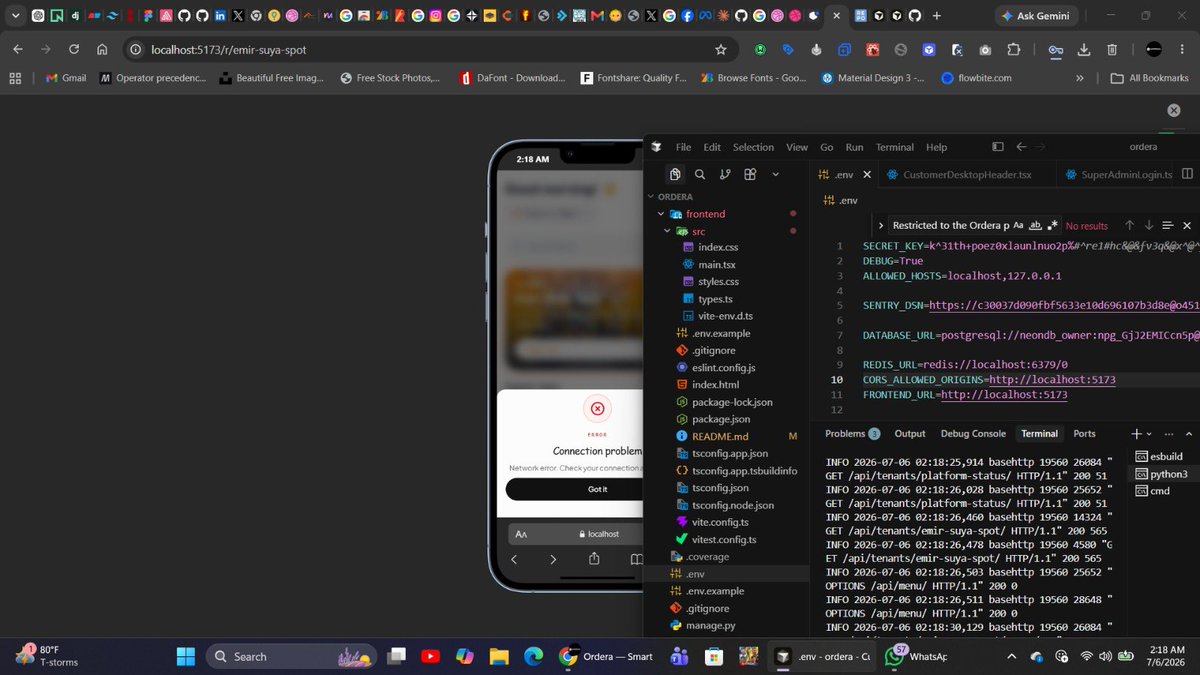The height and width of the screenshot is (675, 1200).
Task: Close the find widget
Action: (x=1187, y=226)
